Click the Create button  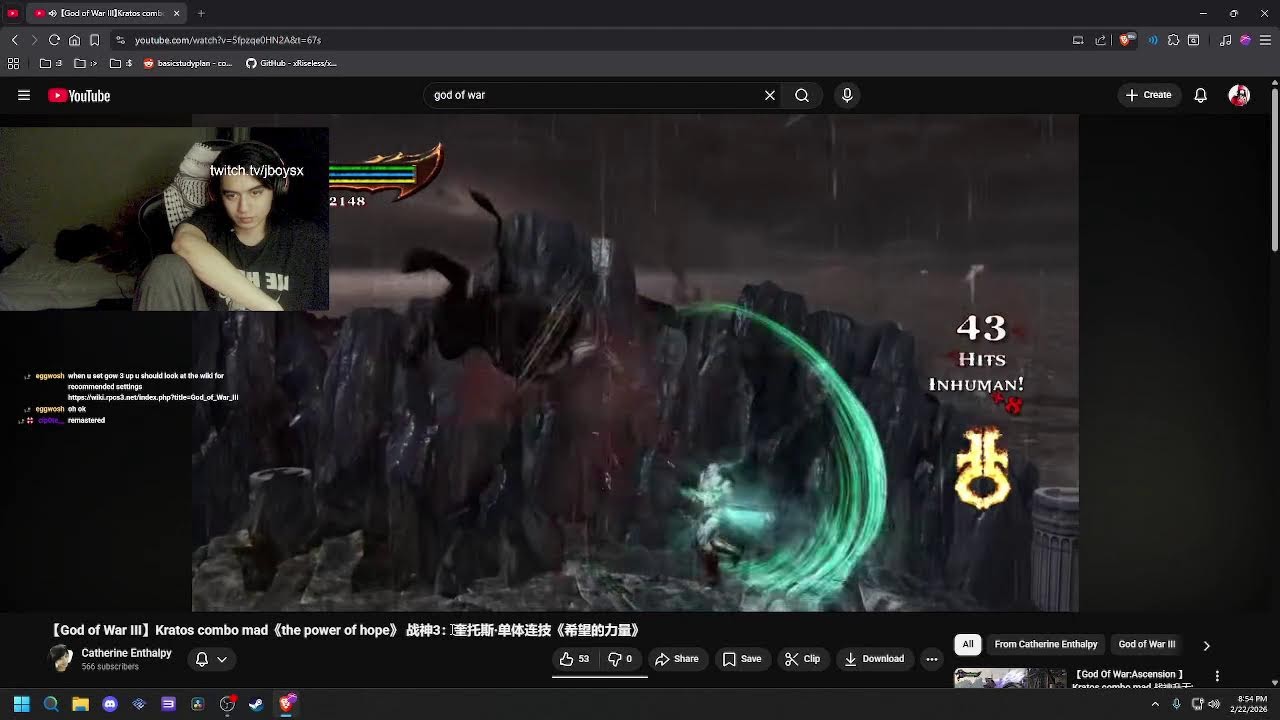pyautogui.click(x=1148, y=95)
